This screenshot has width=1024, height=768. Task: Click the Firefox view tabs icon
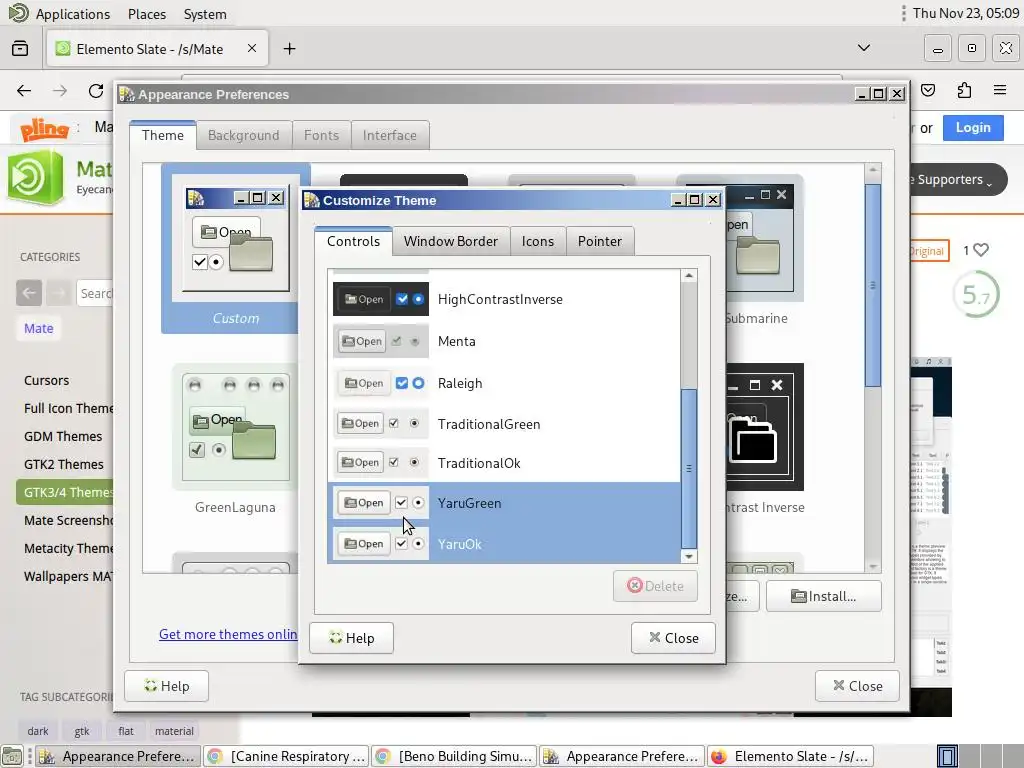(20, 48)
